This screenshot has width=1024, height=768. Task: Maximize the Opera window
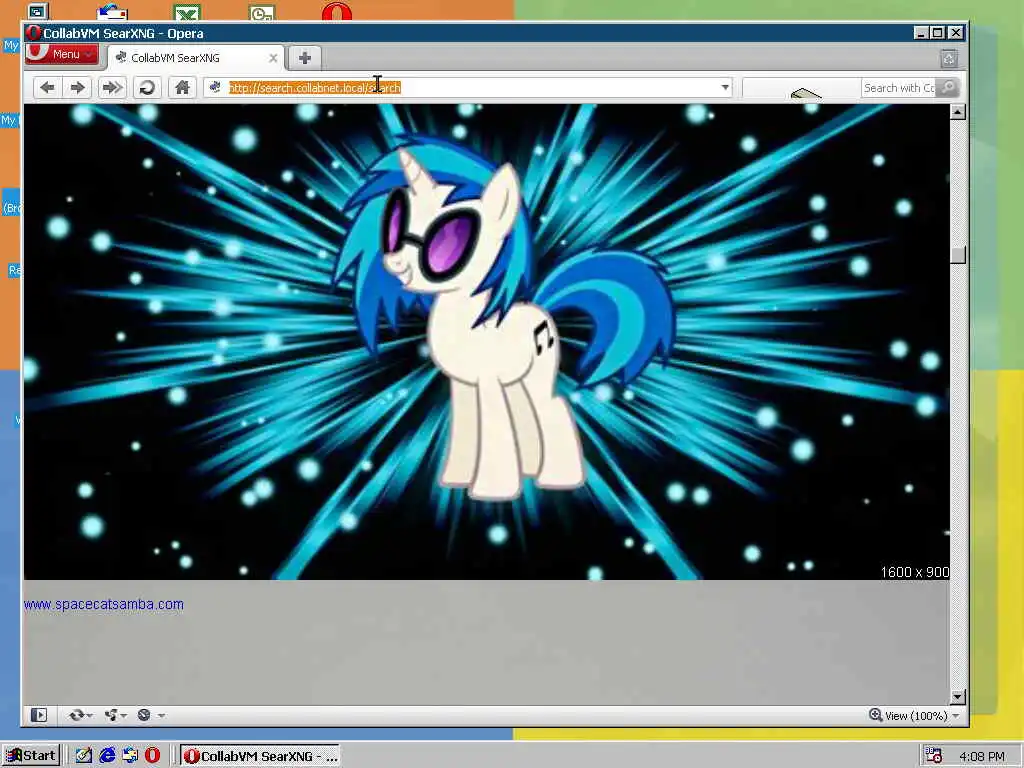pyautogui.click(x=937, y=33)
